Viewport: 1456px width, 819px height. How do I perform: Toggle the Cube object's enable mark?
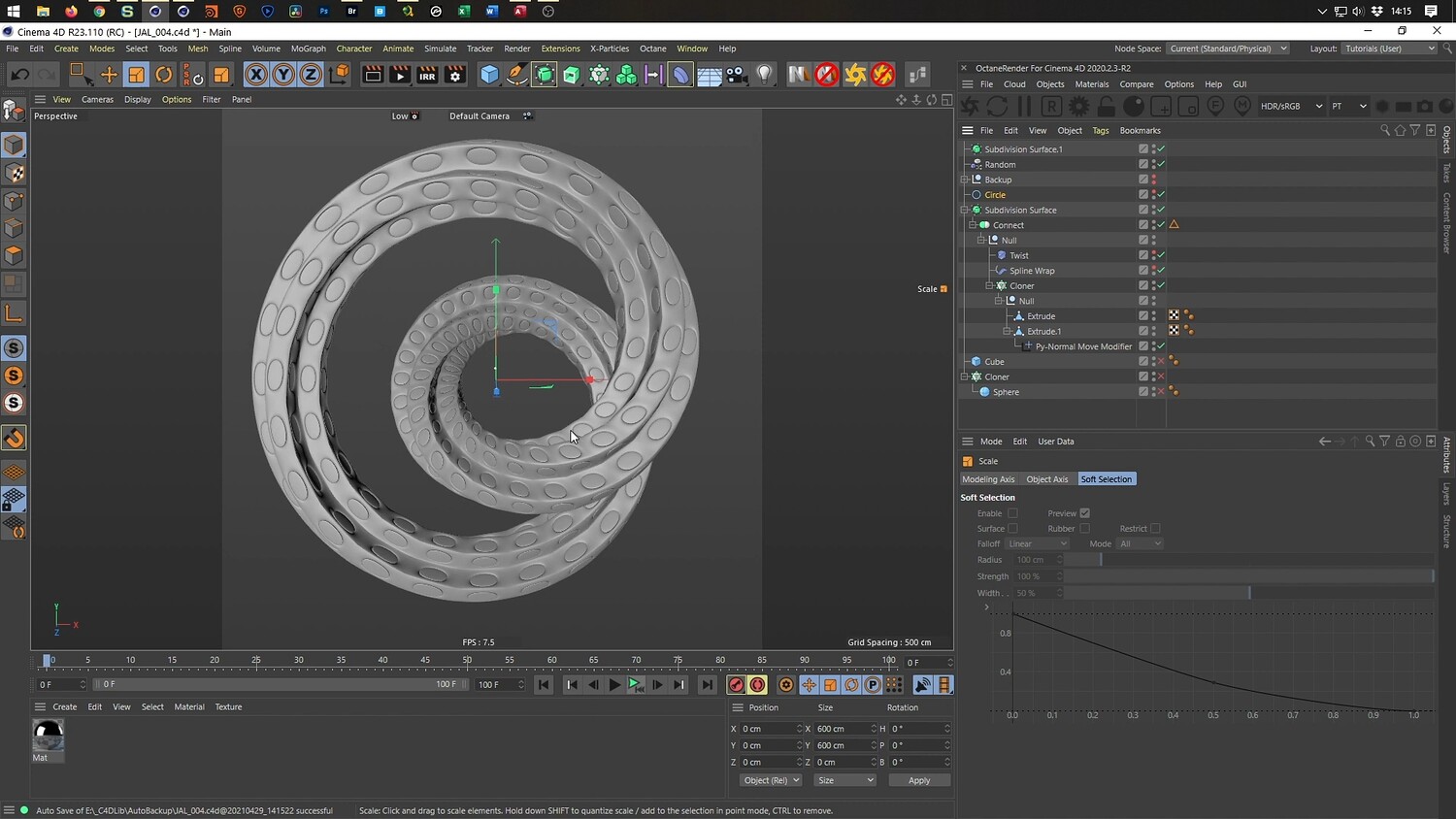[1160, 362]
